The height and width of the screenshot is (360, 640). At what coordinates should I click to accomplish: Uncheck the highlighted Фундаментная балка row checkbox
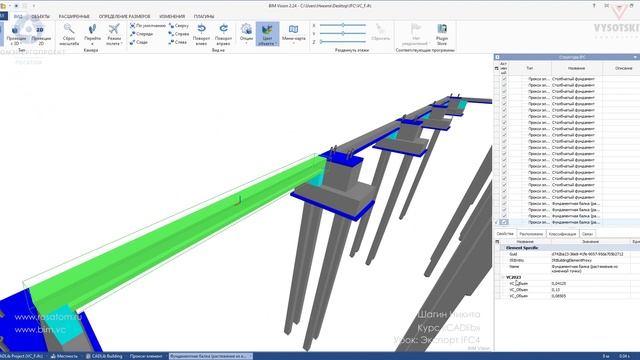point(504,222)
